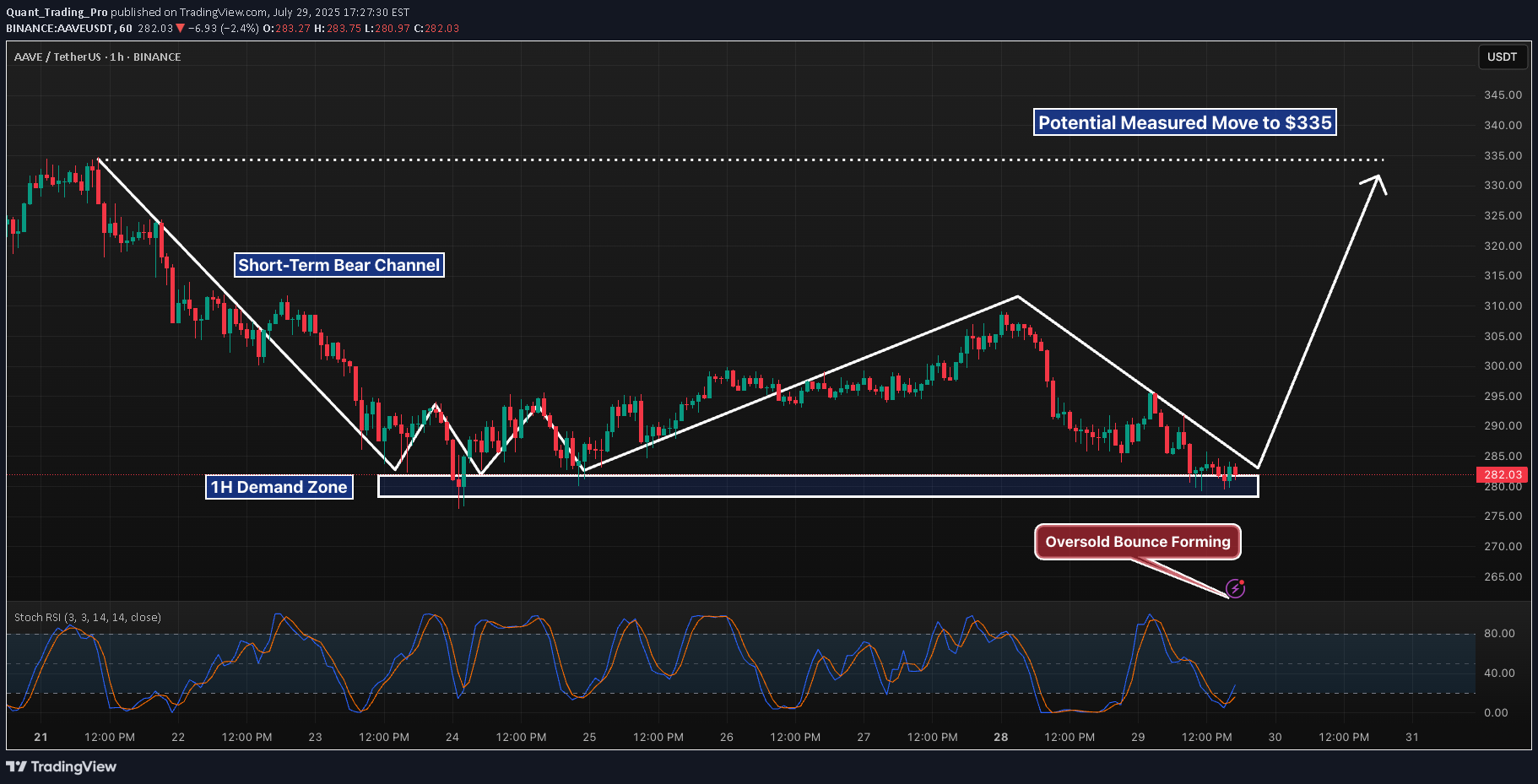Image resolution: width=1538 pixels, height=784 pixels.
Task: Click the 40.00 Stoch RSI axis label
Action: click(1499, 673)
